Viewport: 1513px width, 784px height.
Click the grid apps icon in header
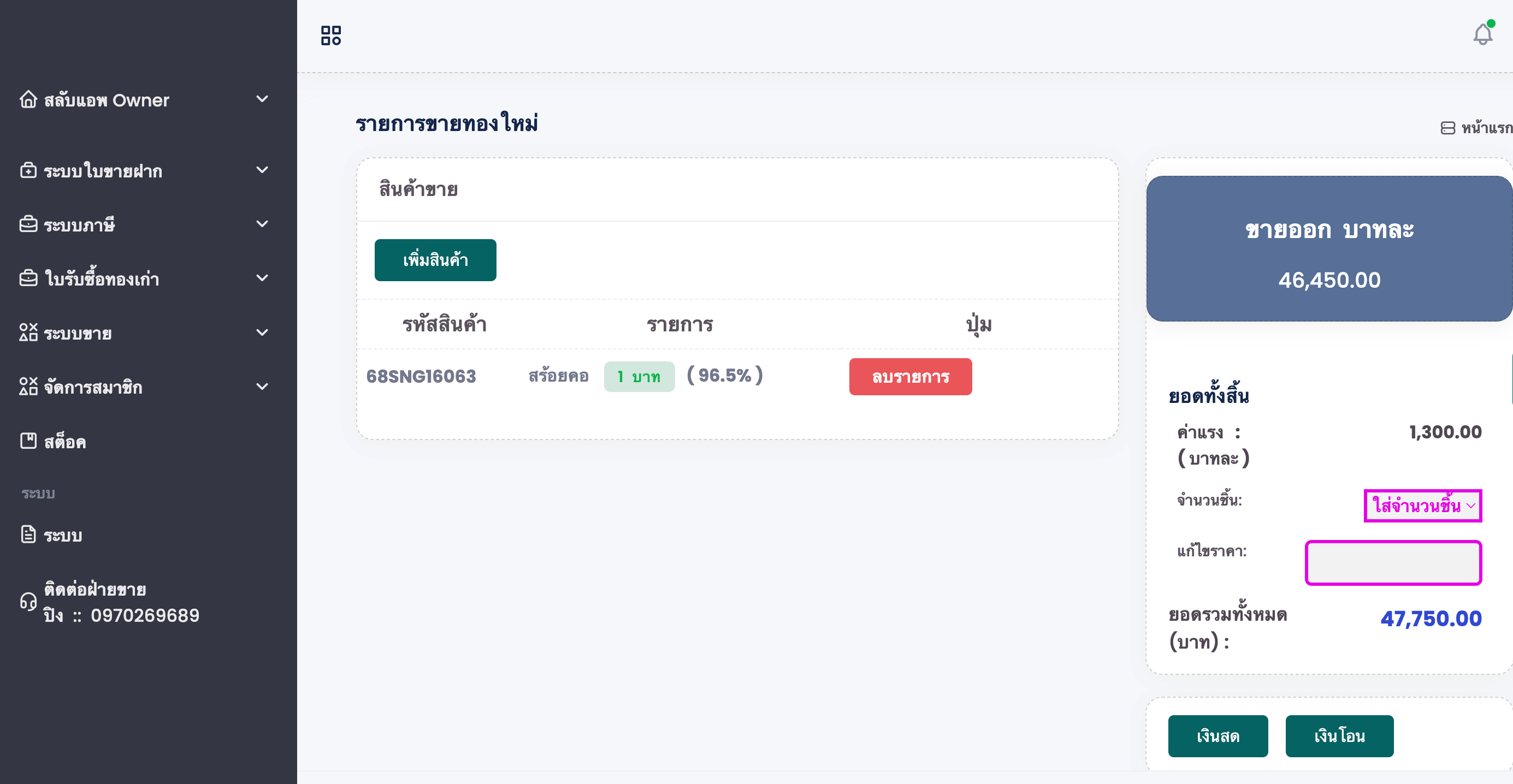[330, 35]
